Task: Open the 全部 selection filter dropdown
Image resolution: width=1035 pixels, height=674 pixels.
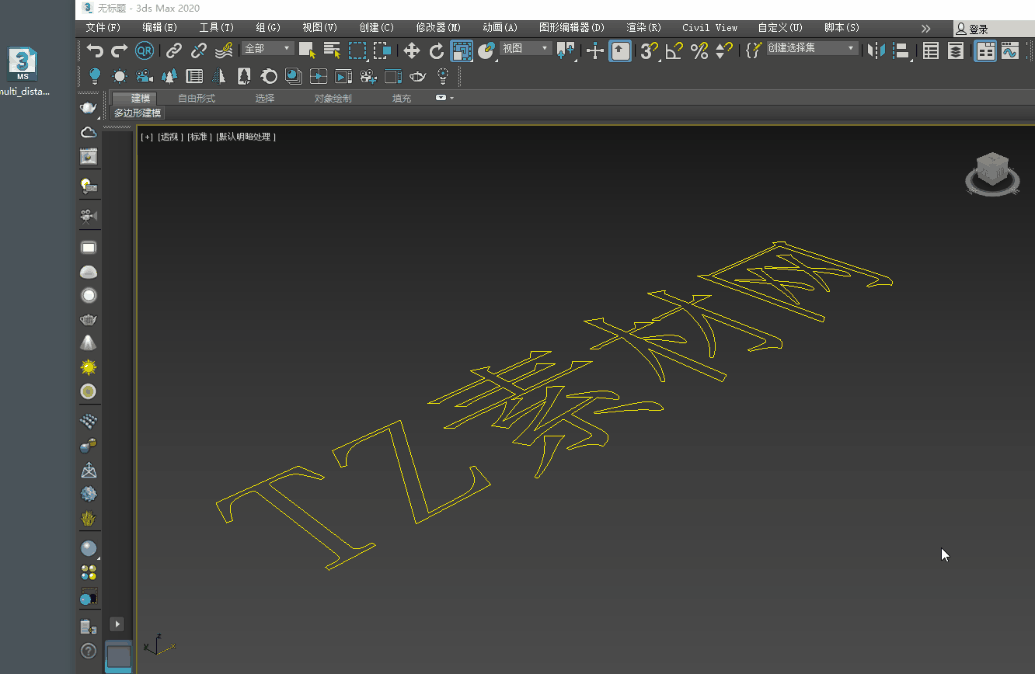Action: [x=267, y=48]
